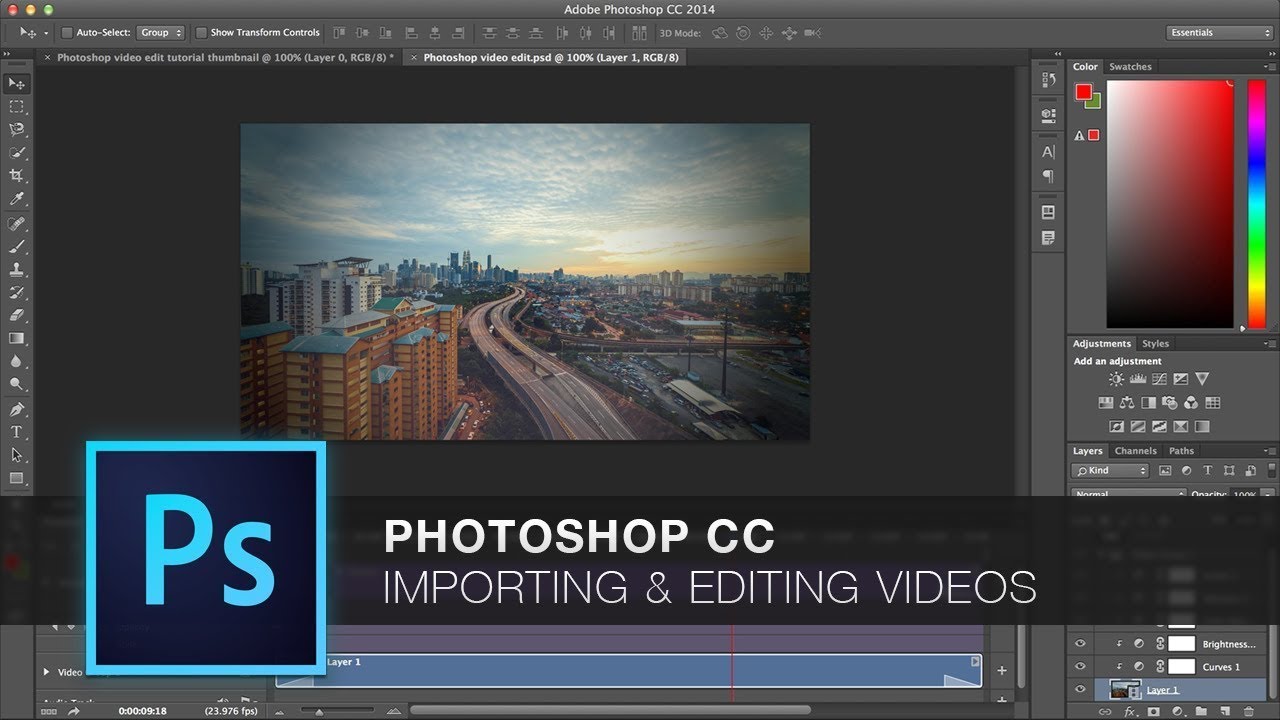Open the Paragraph panel icon
1280x720 pixels.
tap(1048, 176)
